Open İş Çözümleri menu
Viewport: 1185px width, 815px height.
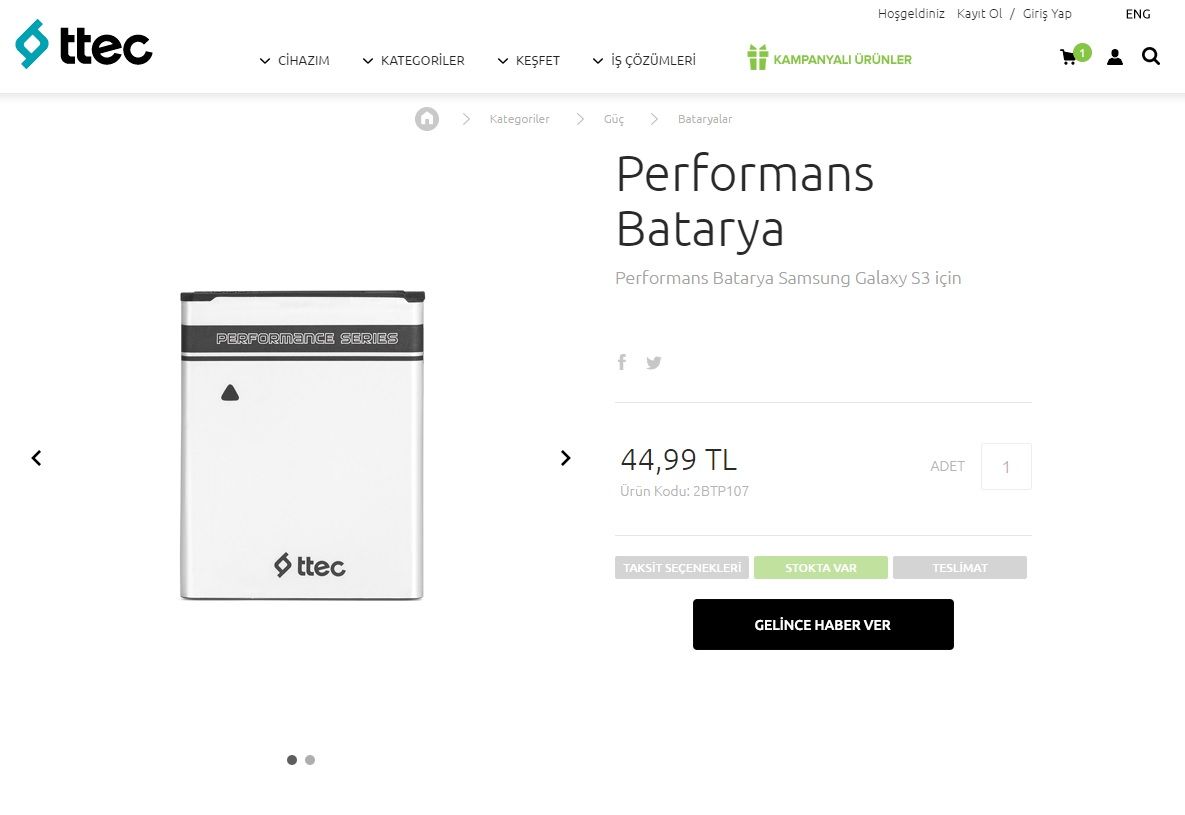644,61
